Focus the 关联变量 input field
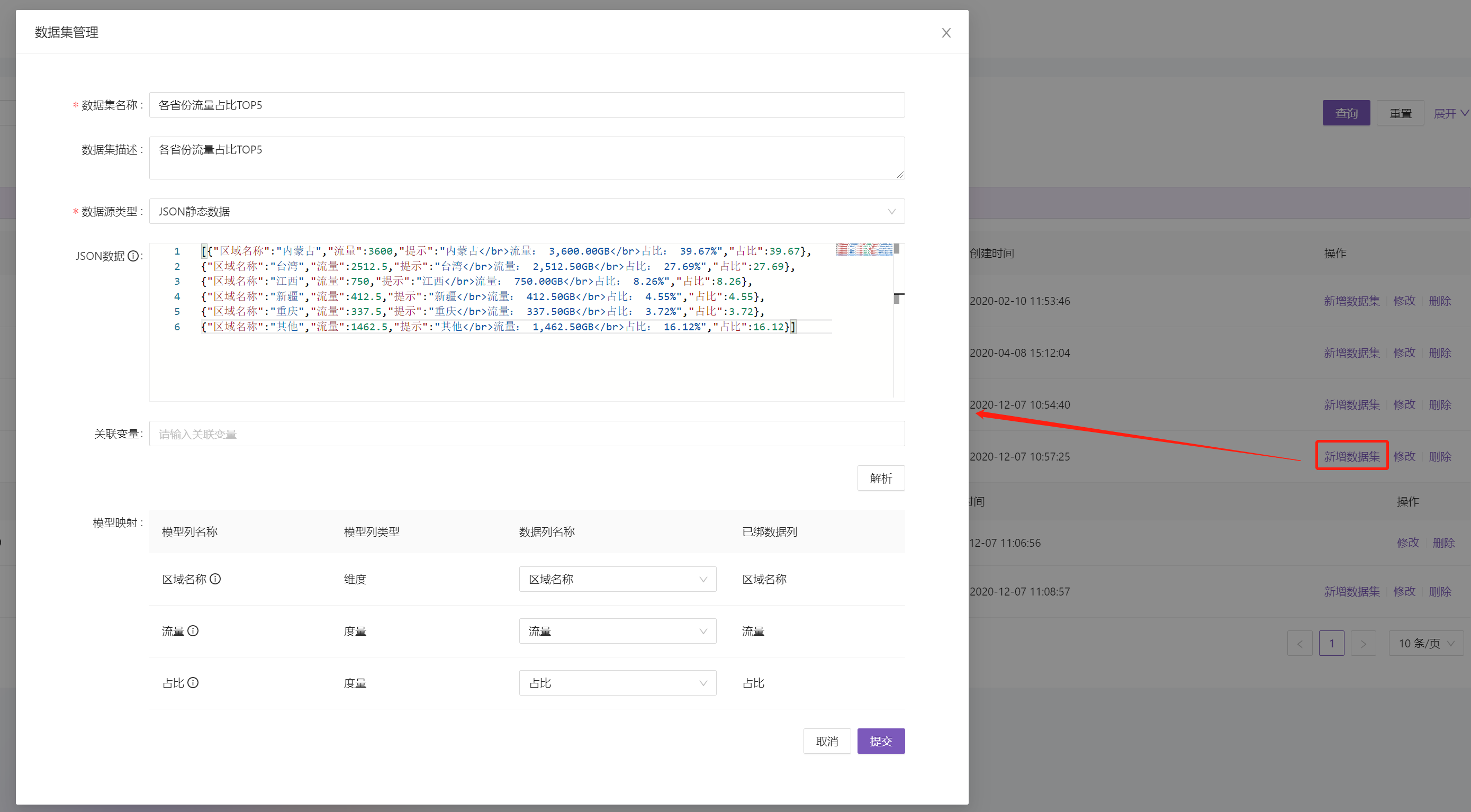This screenshot has width=1471, height=812. pyautogui.click(x=527, y=434)
